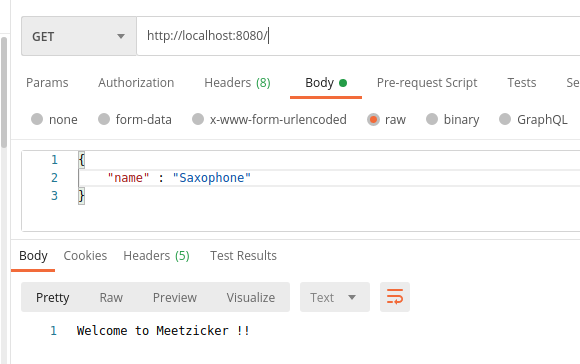The height and width of the screenshot is (364, 580).
Task: Open the request Headers (8) tab
Action: click(237, 82)
